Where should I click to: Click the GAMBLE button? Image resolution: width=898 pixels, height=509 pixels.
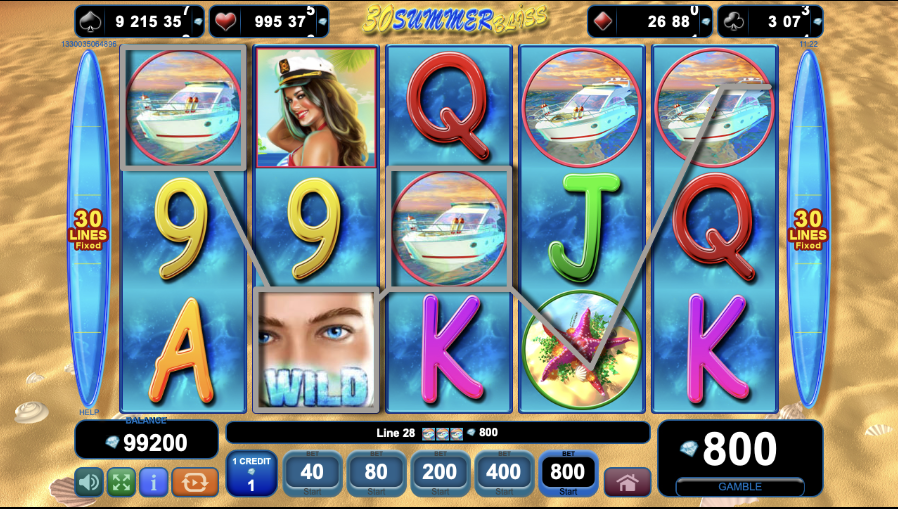(x=740, y=487)
